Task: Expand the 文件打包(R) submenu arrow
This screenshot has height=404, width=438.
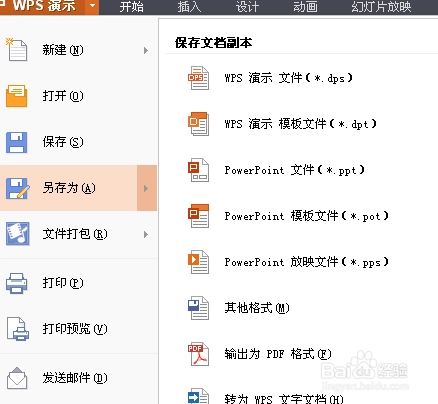Action: point(146,234)
